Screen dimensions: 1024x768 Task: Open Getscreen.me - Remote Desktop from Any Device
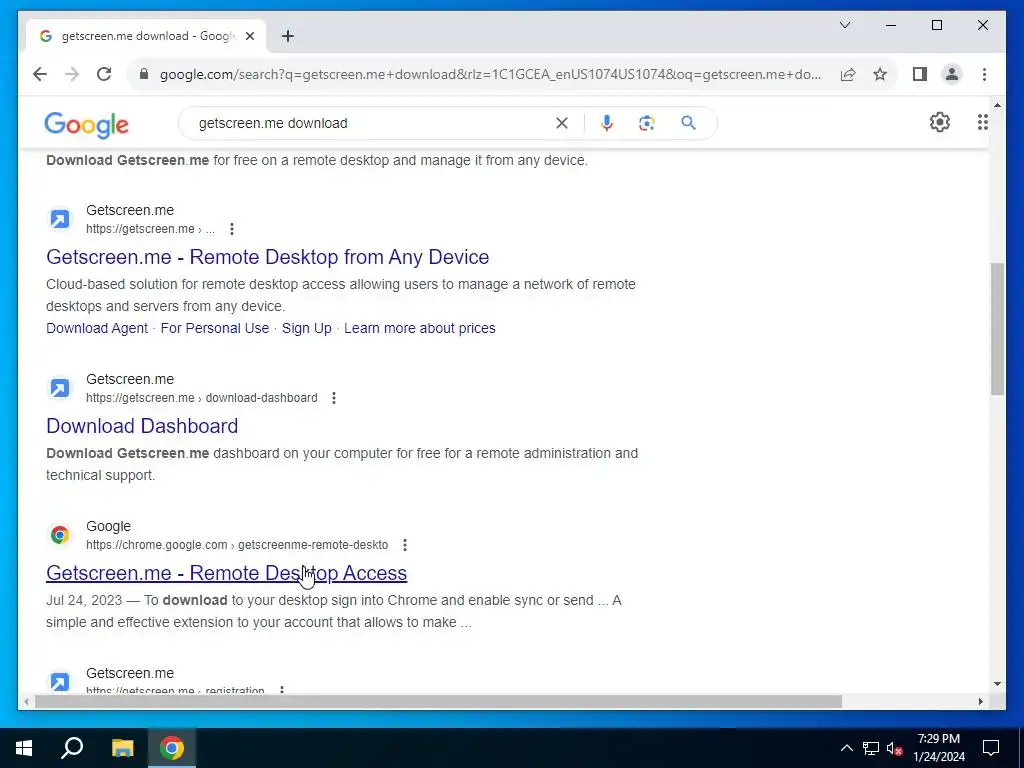268,257
